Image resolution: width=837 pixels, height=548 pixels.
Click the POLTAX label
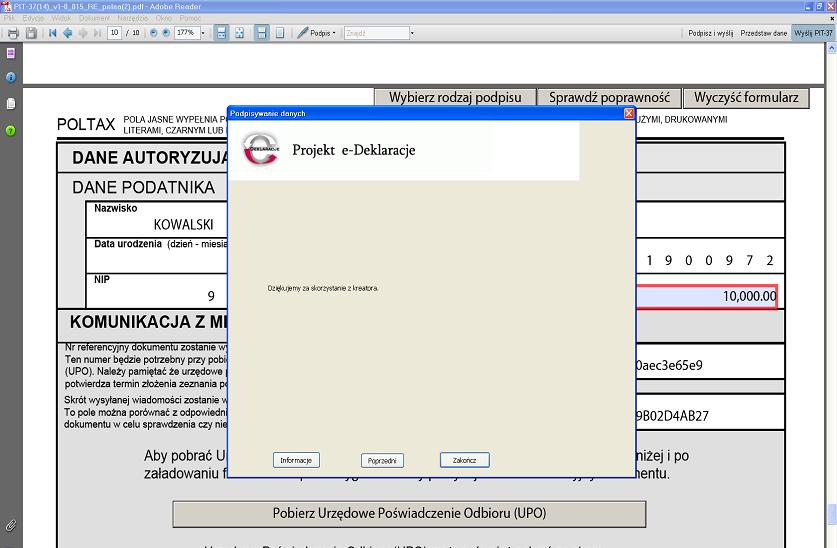[86, 124]
